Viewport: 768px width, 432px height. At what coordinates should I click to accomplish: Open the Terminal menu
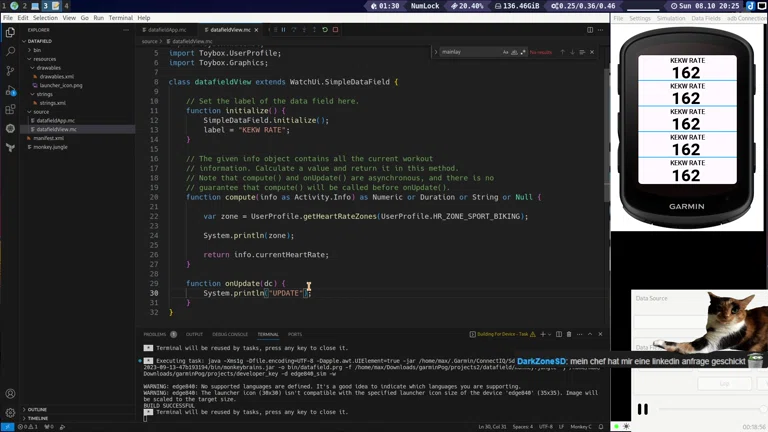pos(120,18)
